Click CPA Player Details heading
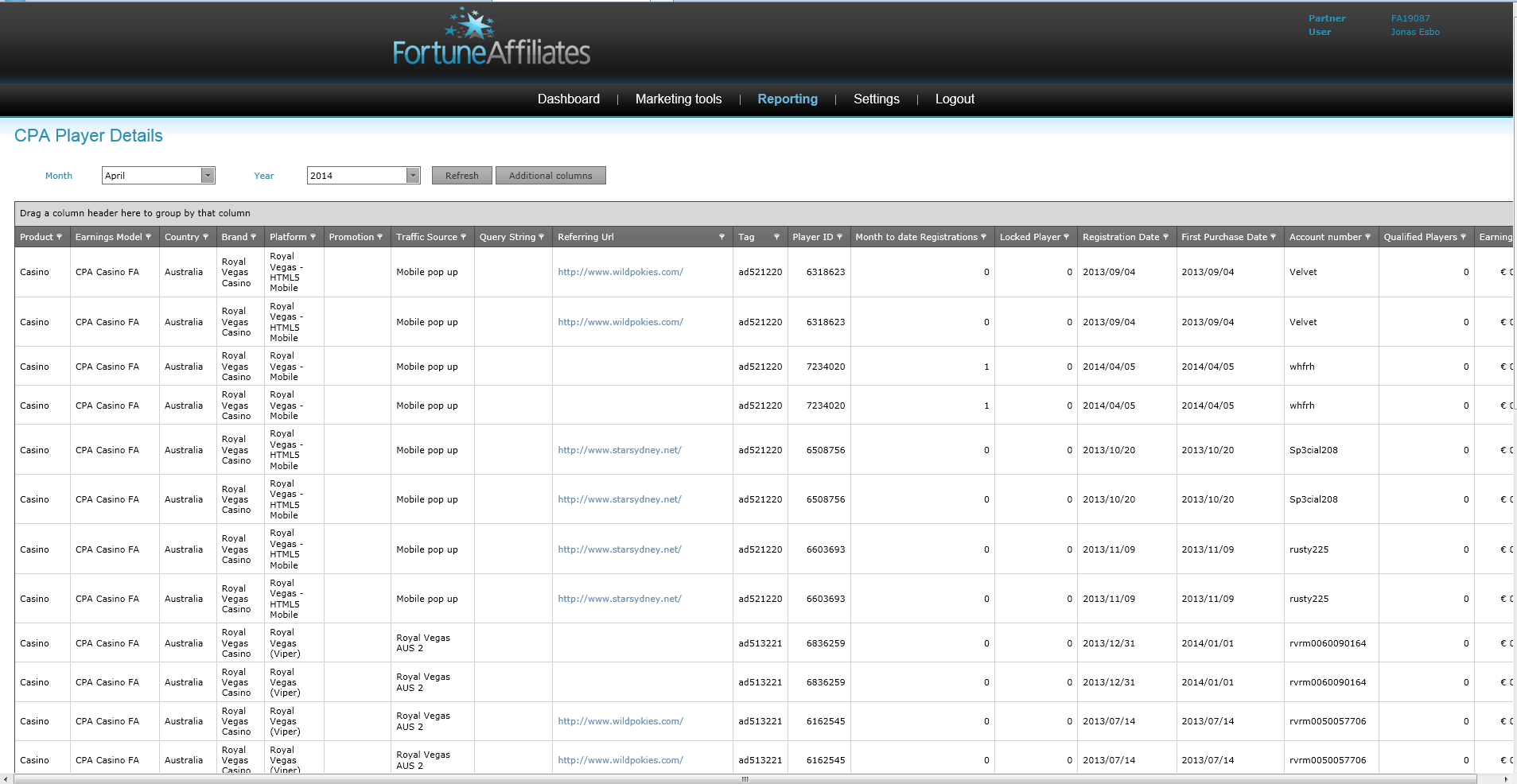The image size is (1517, 784). coord(88,136)
